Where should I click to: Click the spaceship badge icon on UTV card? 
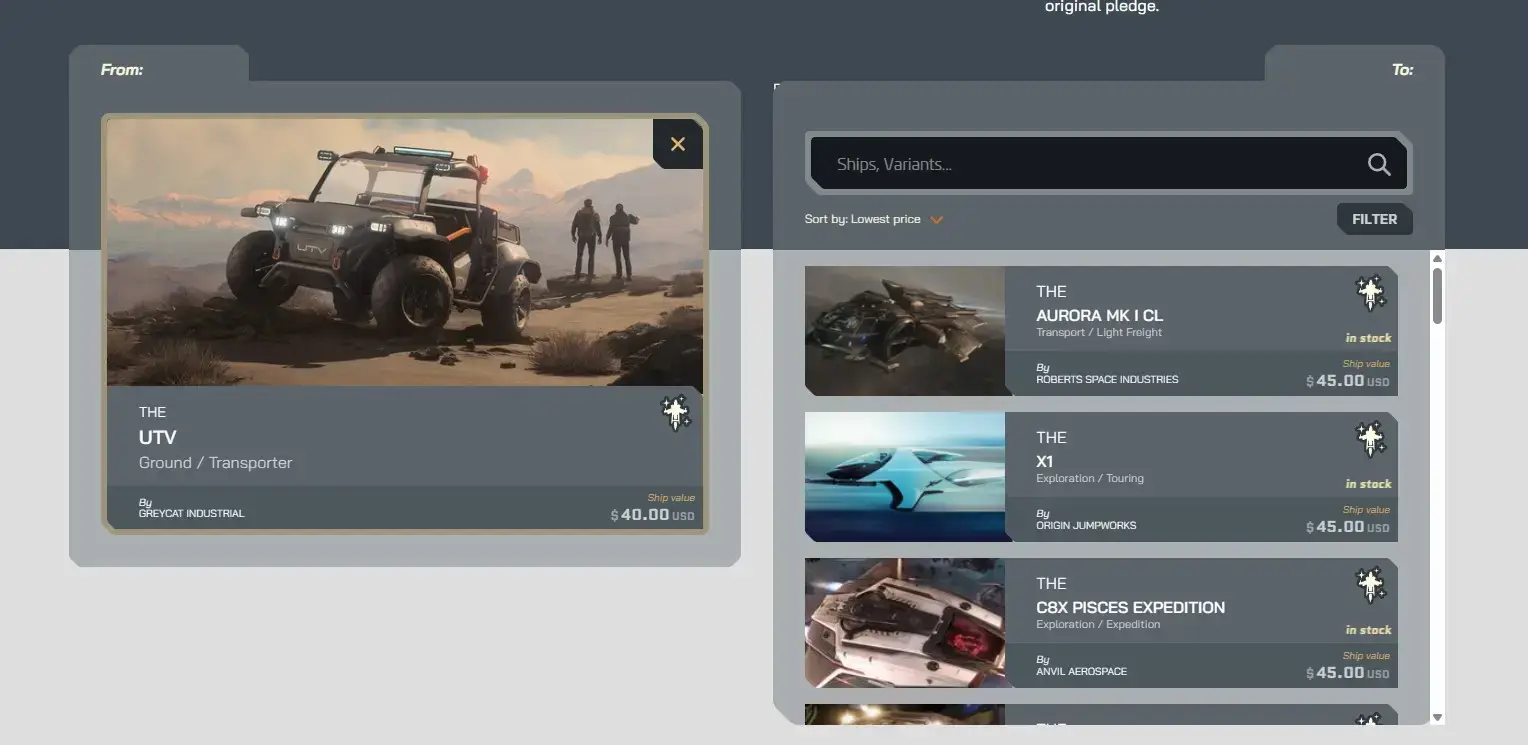coord(675,413)
